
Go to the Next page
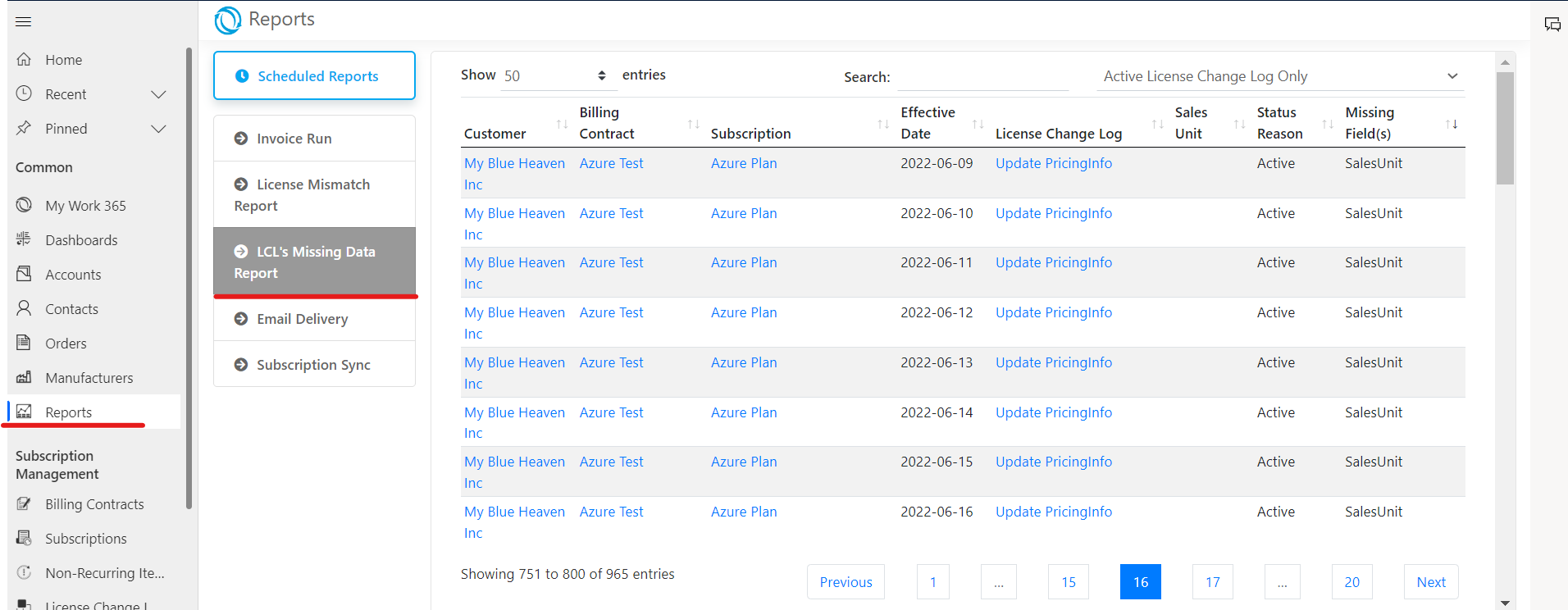coord(1430,582)
